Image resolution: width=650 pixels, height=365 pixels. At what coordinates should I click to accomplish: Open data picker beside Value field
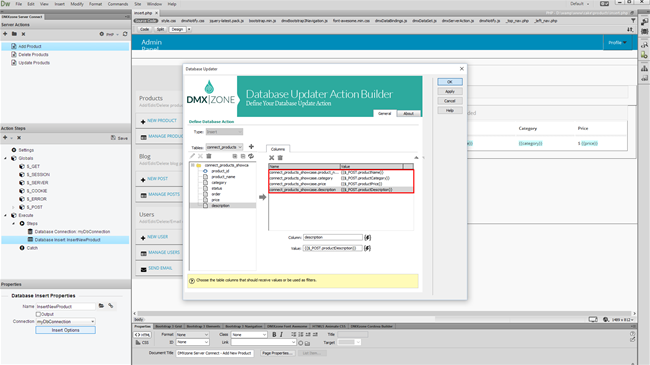(367, 248)
